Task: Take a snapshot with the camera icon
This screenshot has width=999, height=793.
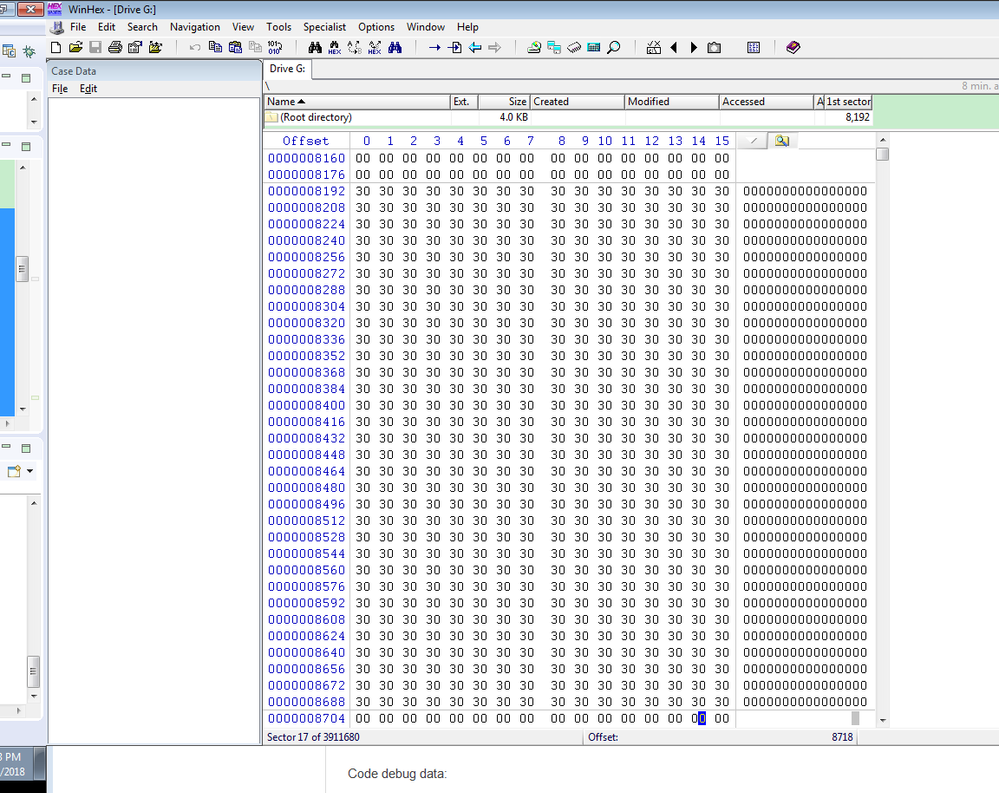Action: pos(714,47)
